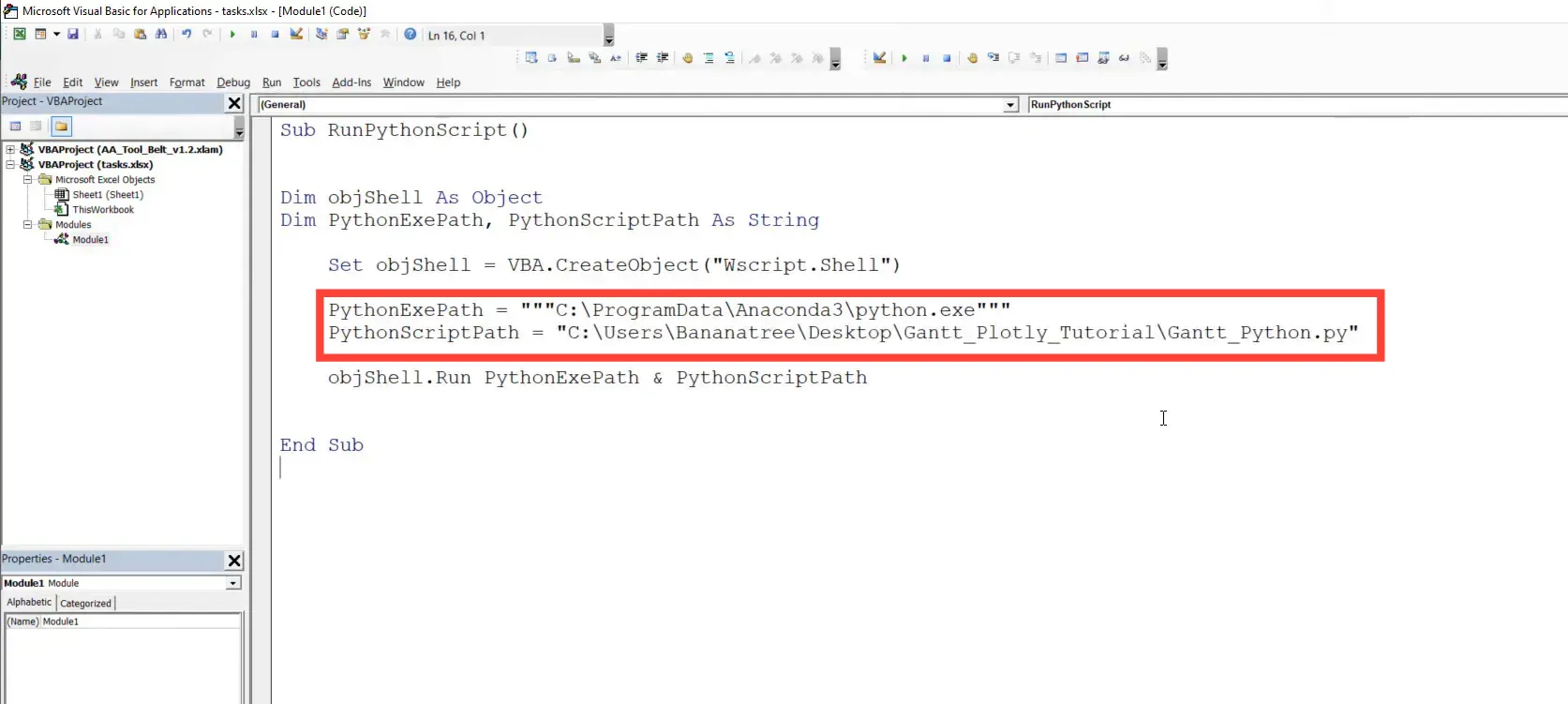Outdent the selected code
This screenshot has width=1568, height=704.
[663, 58]
